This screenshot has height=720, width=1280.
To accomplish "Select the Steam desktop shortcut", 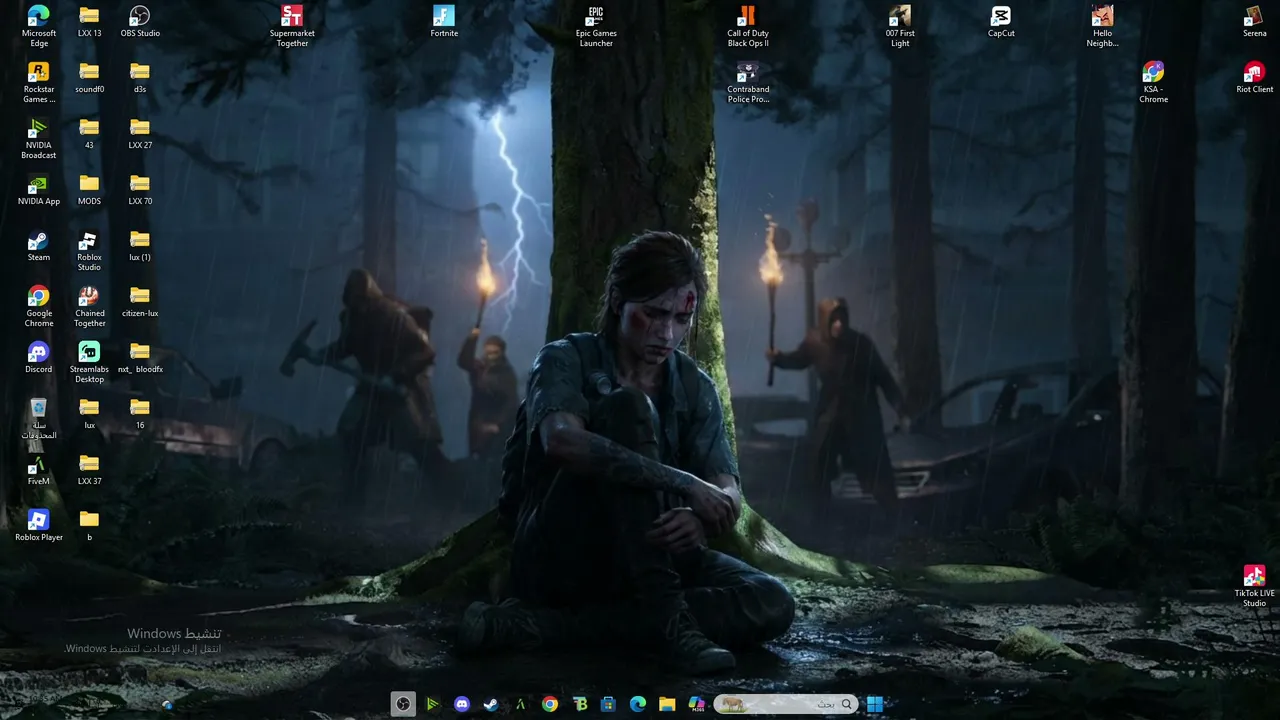I will point(39,245).
